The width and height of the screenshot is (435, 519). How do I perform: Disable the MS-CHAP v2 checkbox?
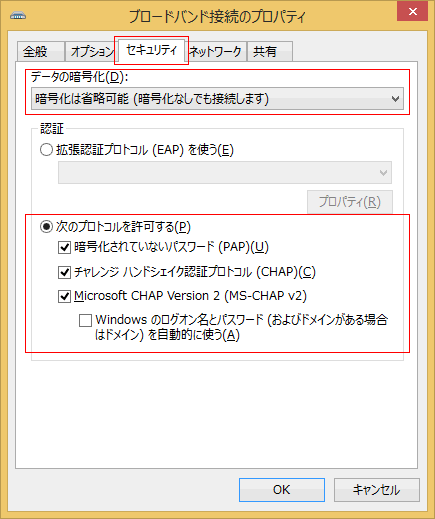tap(64, 296)
